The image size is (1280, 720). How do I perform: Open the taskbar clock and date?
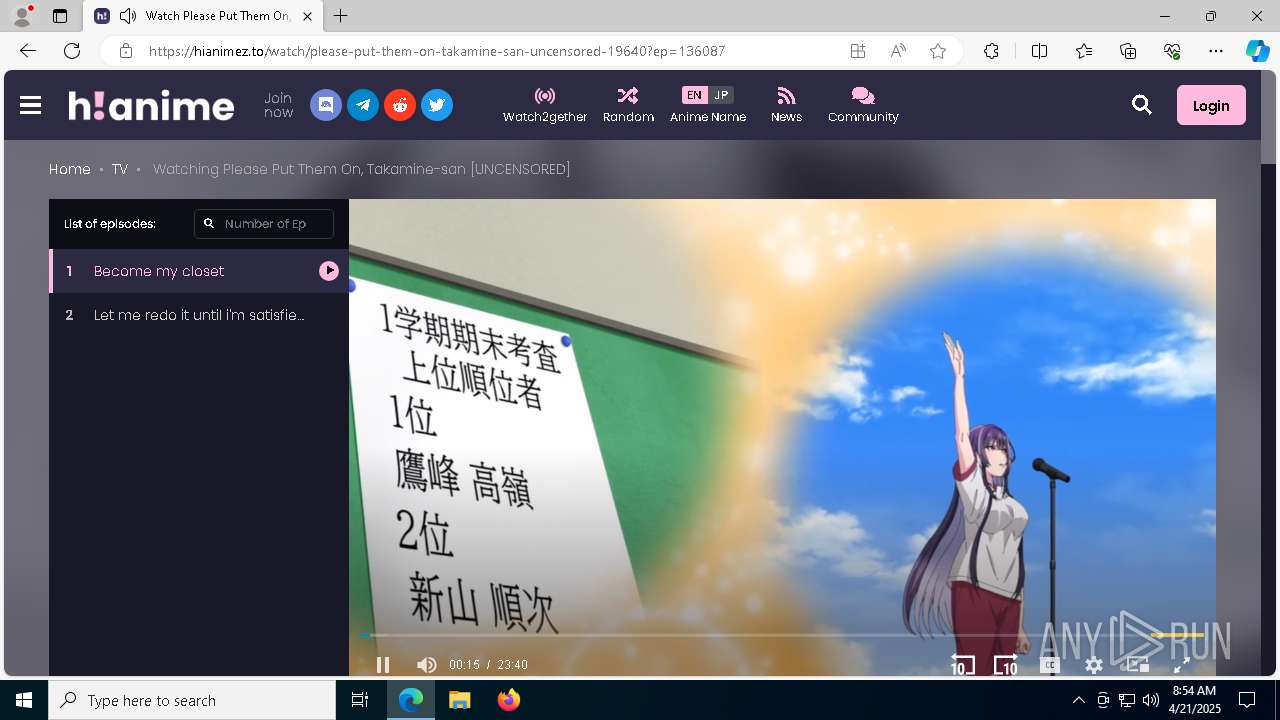point(1194,700)
